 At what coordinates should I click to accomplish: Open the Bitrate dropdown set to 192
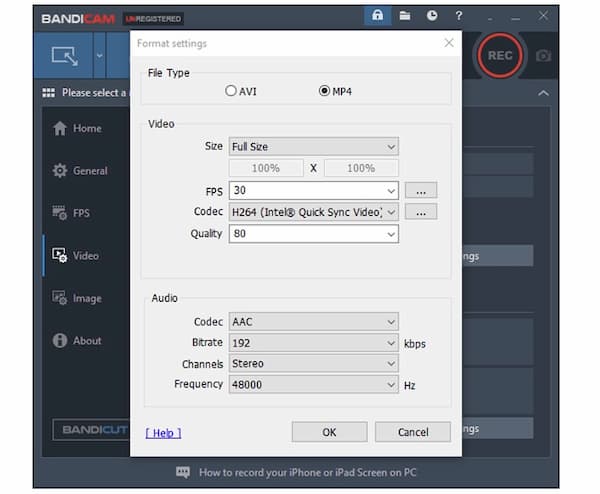[313, 343]
